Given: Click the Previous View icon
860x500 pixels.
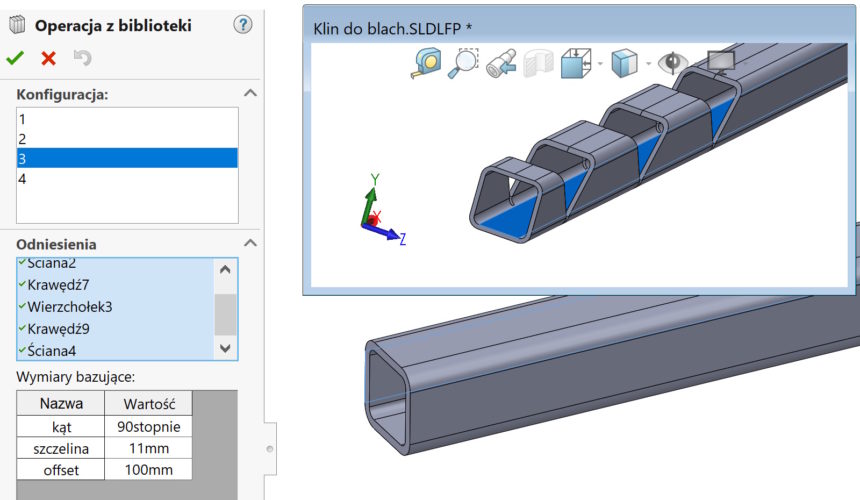Looking at the screenshot, I should tap(500, 64).
